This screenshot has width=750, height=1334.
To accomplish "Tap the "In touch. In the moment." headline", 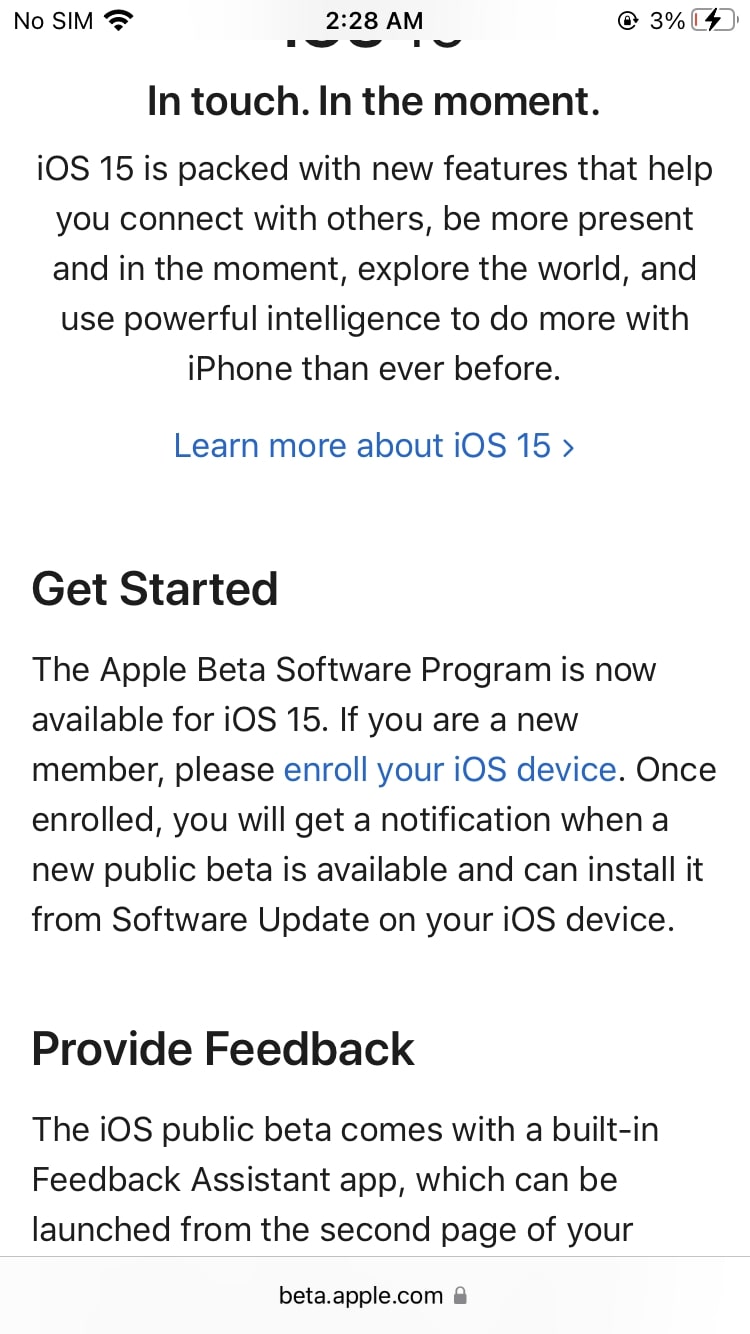I will point(374,101).
